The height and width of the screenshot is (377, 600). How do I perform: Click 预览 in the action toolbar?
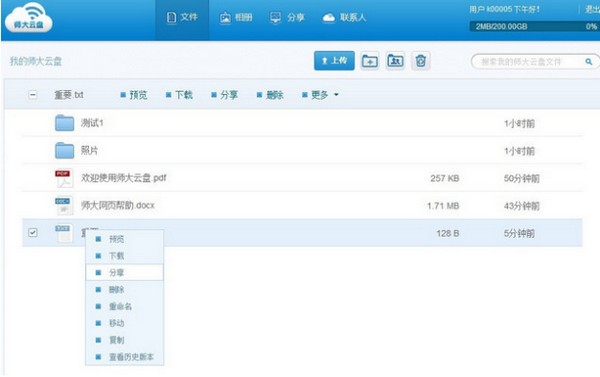point(134,95)
